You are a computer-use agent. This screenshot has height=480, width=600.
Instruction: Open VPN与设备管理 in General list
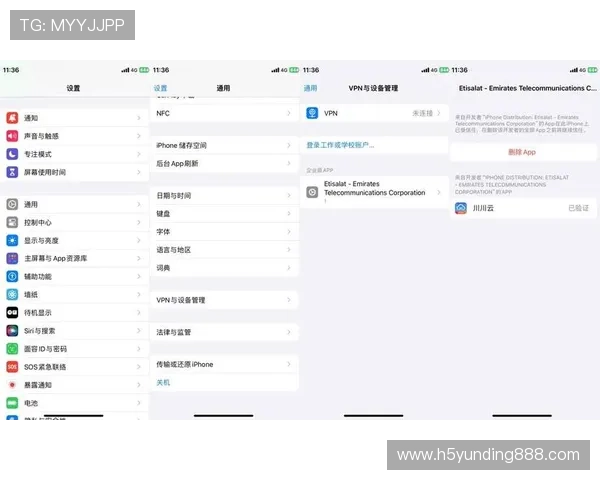pos(224,300)
